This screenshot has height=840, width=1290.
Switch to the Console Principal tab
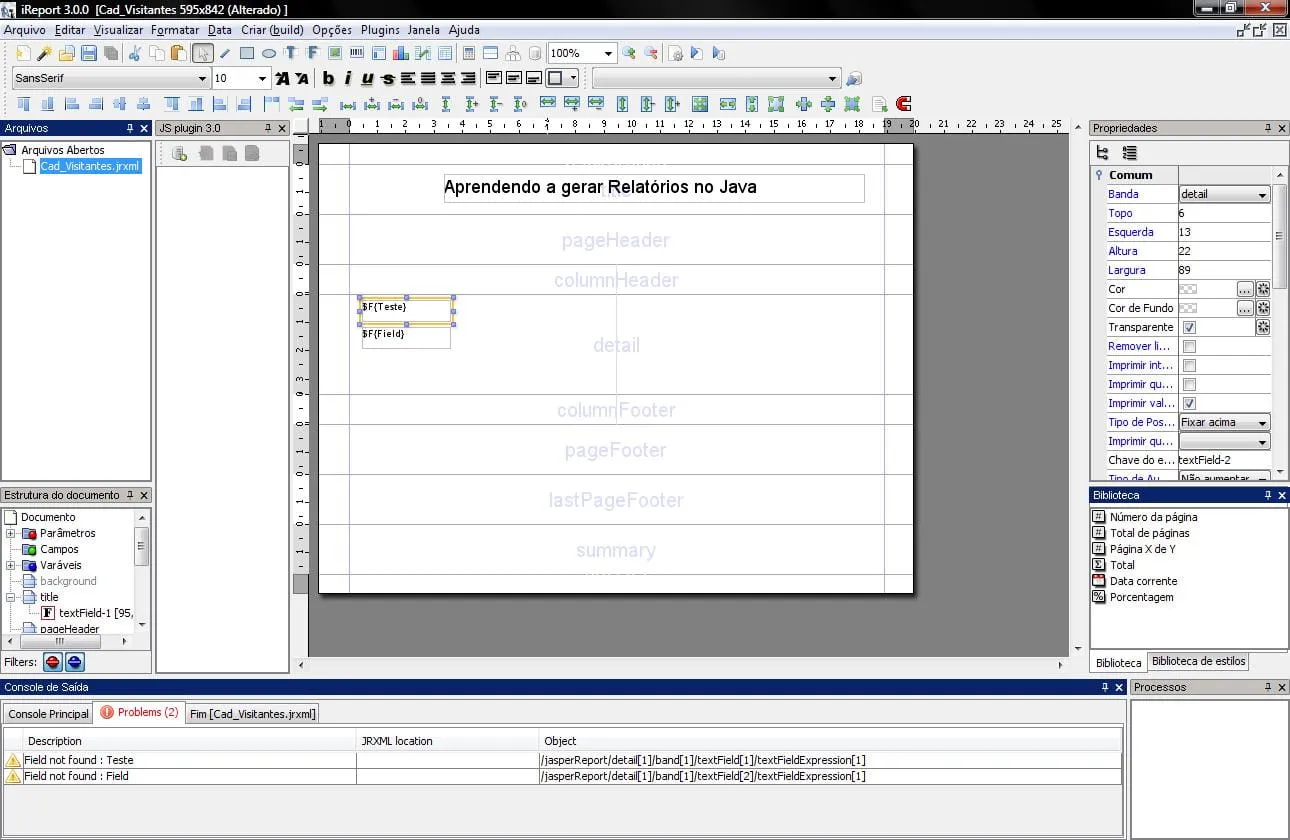click(x=48, y=714)
